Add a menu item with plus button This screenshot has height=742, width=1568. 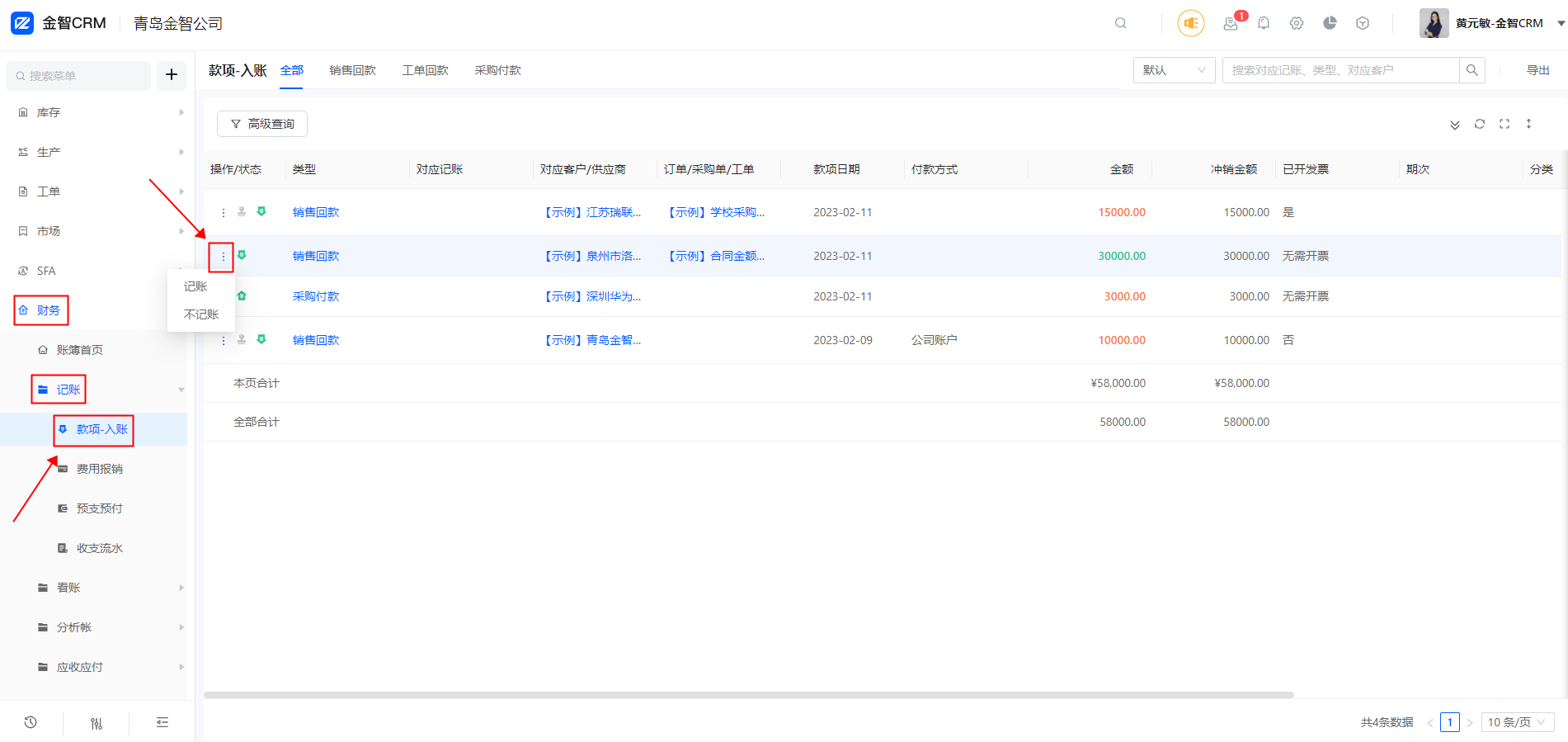coord(172,75)
